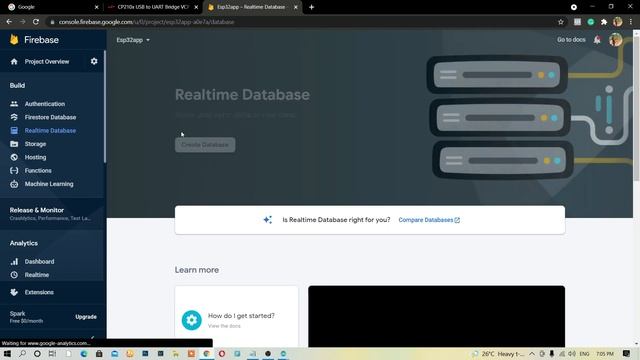Viewport: 640px width, 360px height.
Task: Open Chrome three-dot menu
Action: point(631,22)
